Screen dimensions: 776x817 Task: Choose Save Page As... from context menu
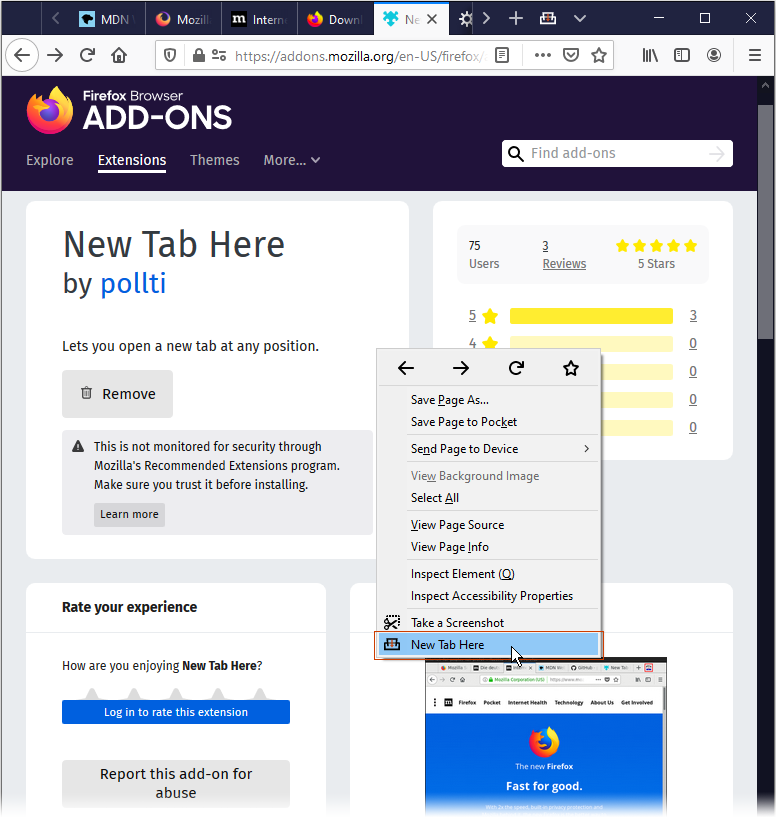click(x=488, y=400)
